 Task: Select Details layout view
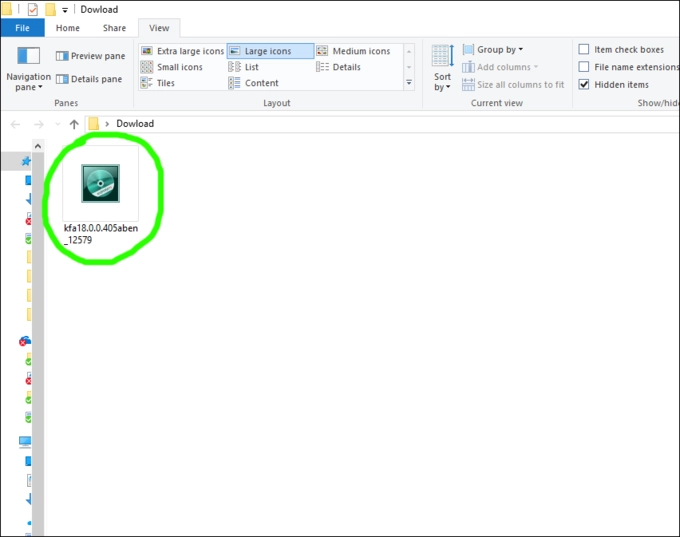coord(338,67)
